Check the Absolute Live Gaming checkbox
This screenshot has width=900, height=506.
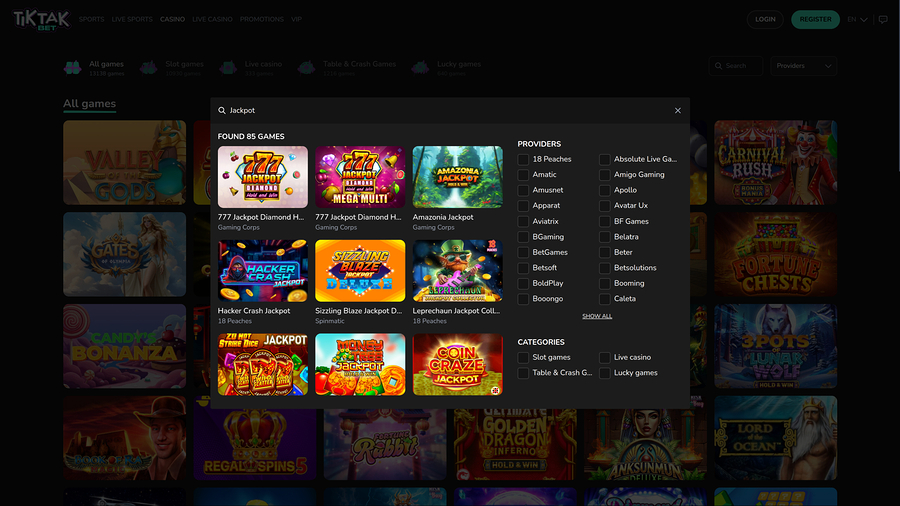pyautogui.click(x=604, y=159)
